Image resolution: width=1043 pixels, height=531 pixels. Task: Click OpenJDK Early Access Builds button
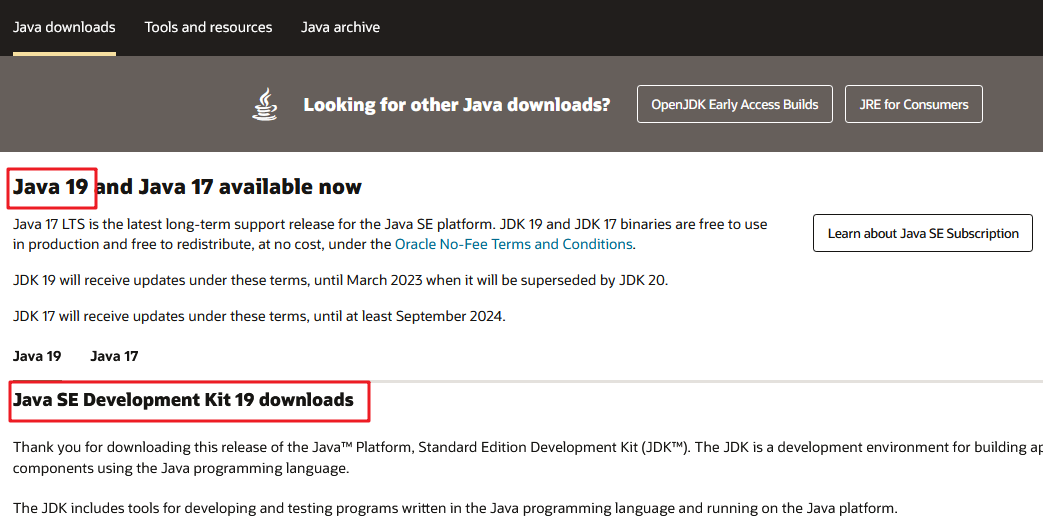[x=734, y=104]
